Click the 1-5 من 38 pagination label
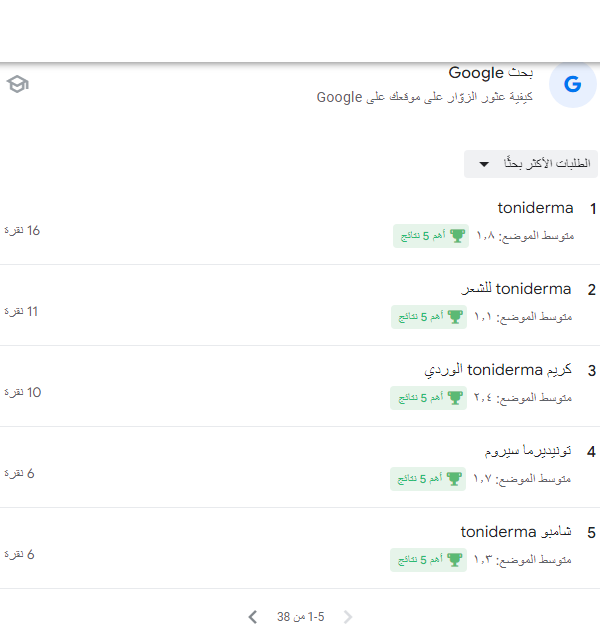This screenshot has height=636, width=600. 301,617
